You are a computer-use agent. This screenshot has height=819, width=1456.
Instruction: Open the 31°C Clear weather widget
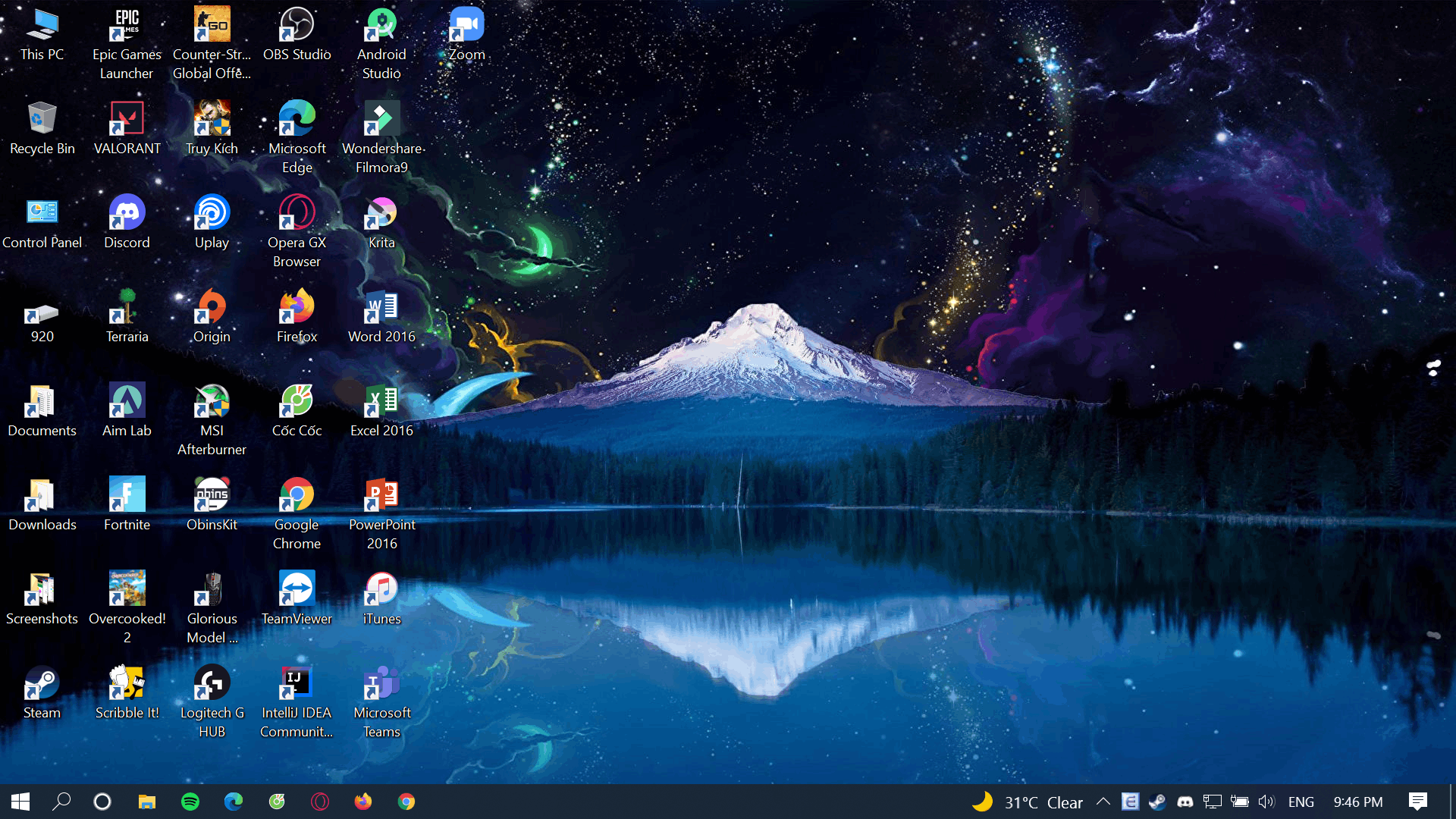[x=1028, y=802]
